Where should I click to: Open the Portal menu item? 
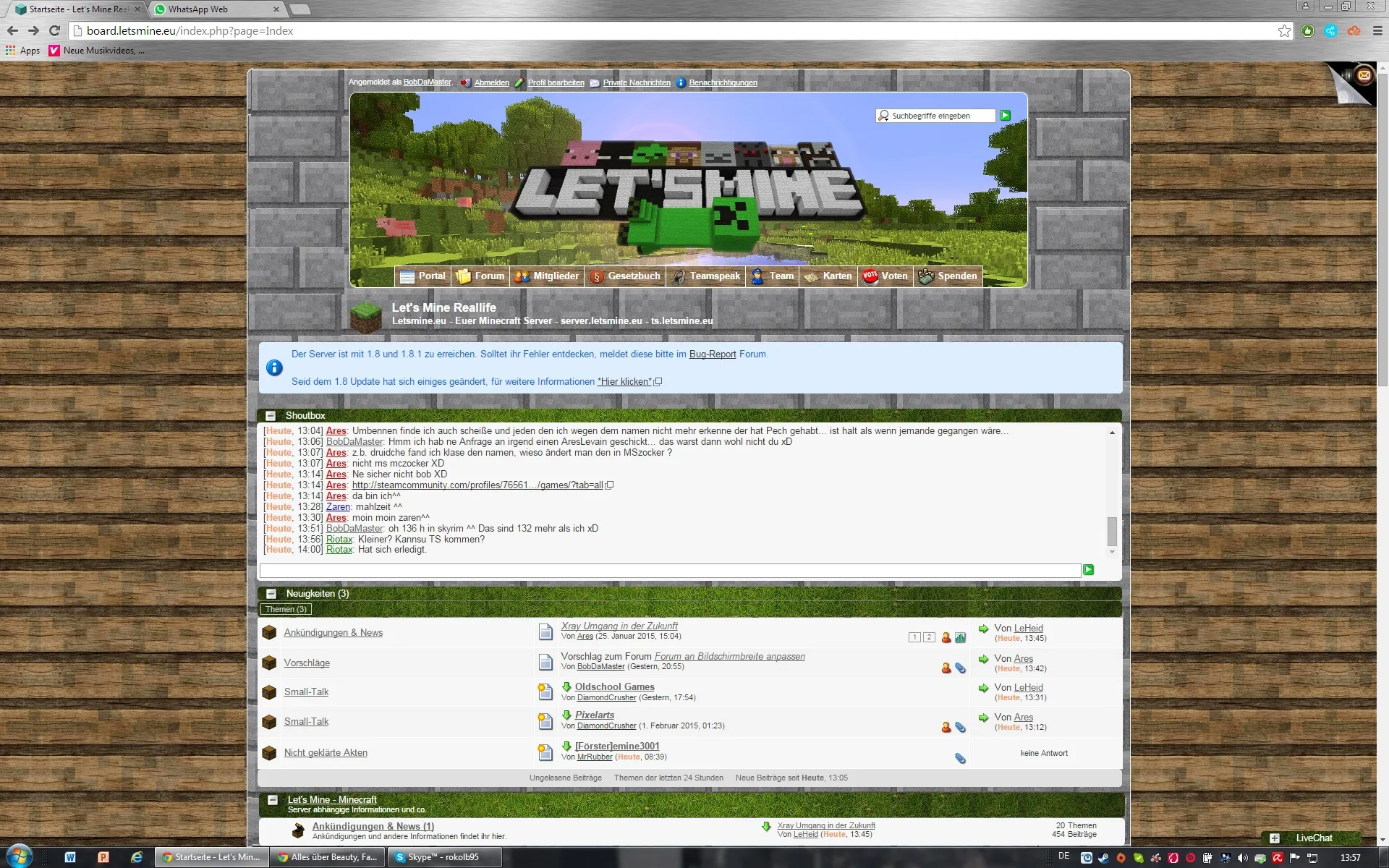click(x=422, y=276)
